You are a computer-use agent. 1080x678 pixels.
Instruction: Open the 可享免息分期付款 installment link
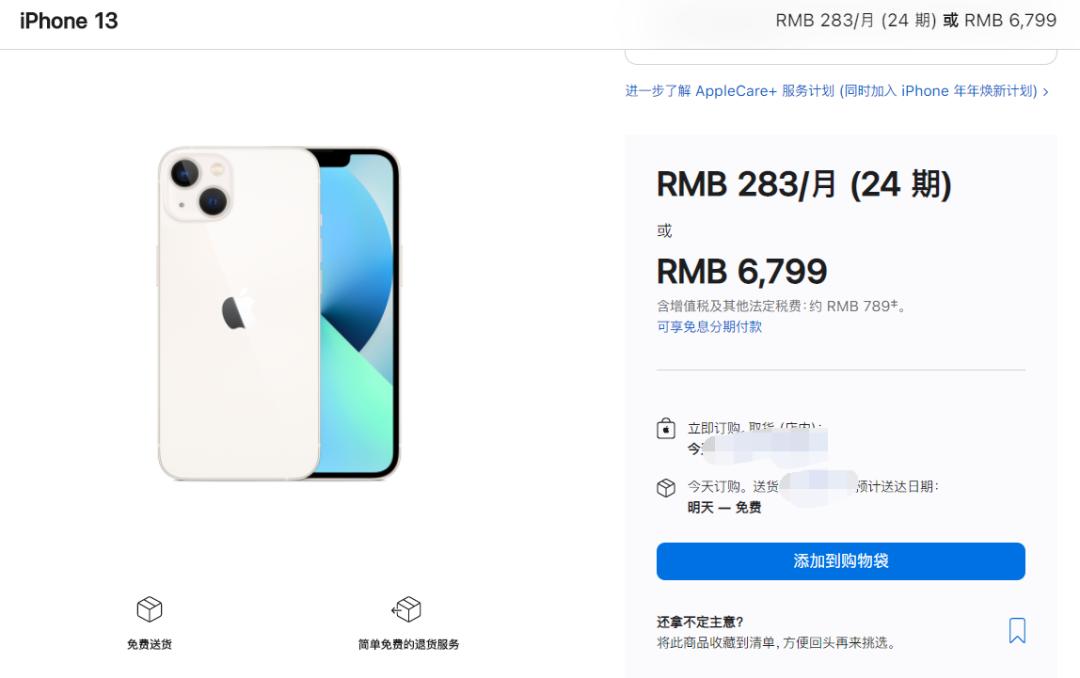coord(709,327)
